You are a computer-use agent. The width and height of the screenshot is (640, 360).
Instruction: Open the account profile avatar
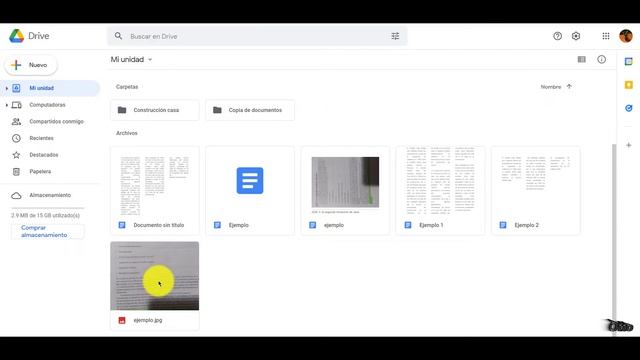point(626,36)
